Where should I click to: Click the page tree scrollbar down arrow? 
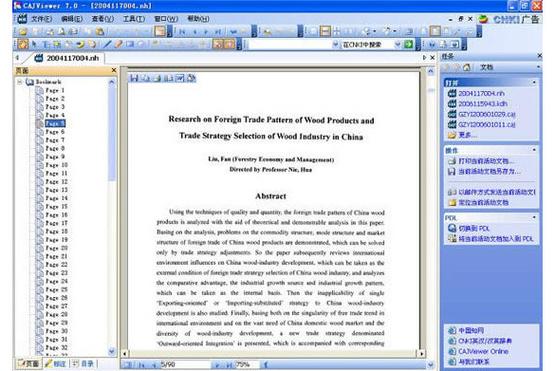pyautogui.click(x=111, y=352)
